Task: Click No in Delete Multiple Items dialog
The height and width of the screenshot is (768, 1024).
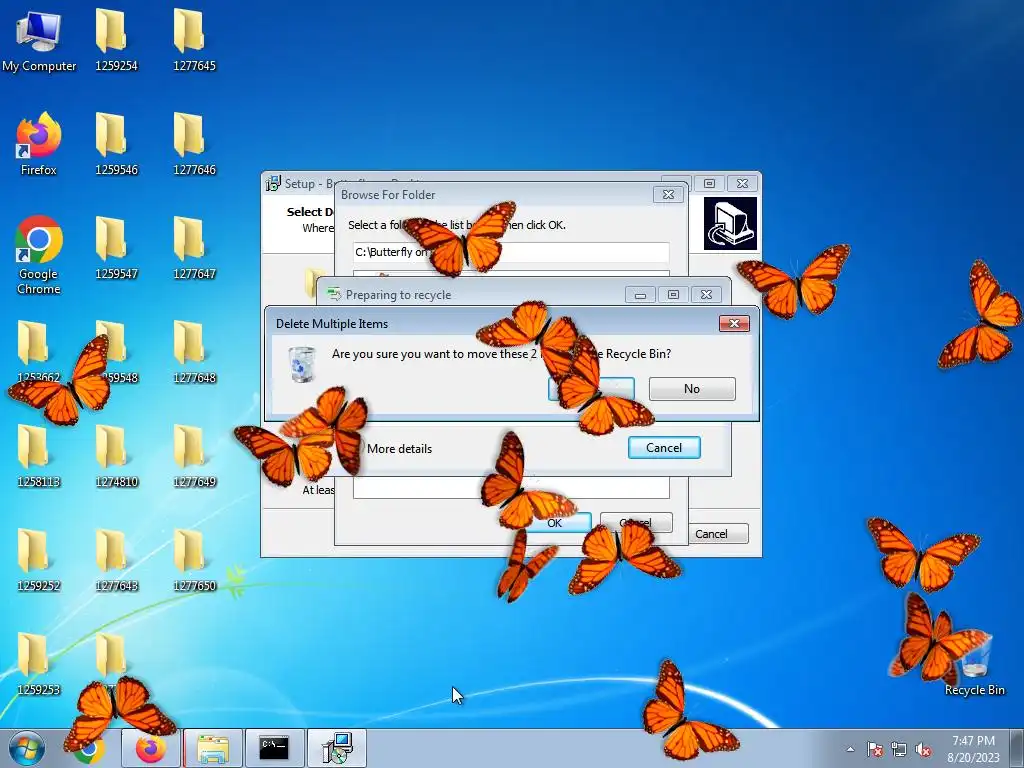Action: [x=692, y=389]
